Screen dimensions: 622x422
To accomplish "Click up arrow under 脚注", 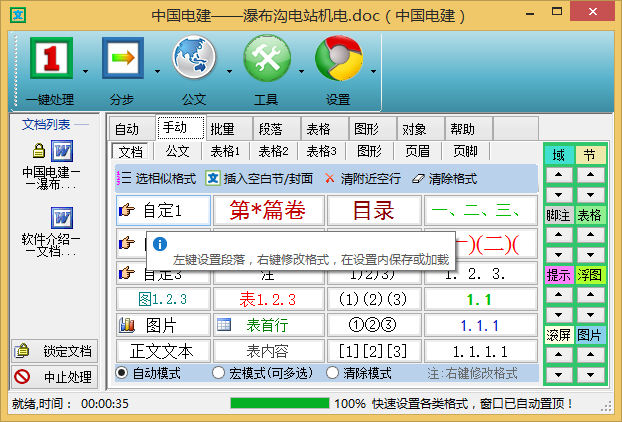I will click(x=559, y=234).
